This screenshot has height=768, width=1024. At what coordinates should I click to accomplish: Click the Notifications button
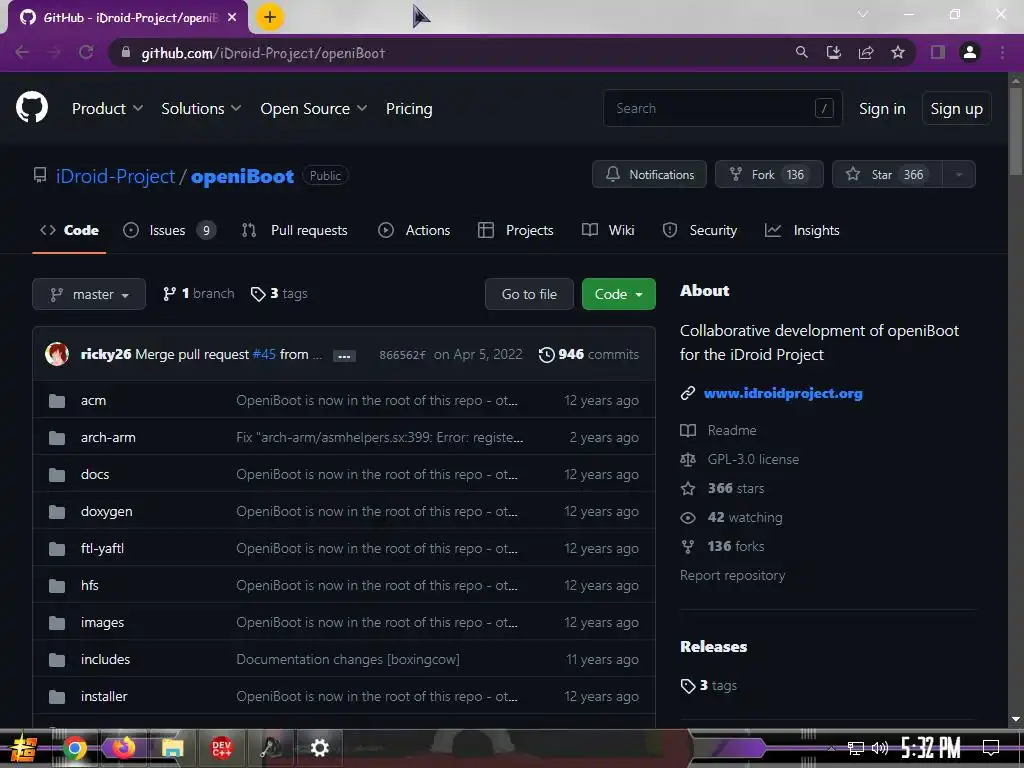649,174
